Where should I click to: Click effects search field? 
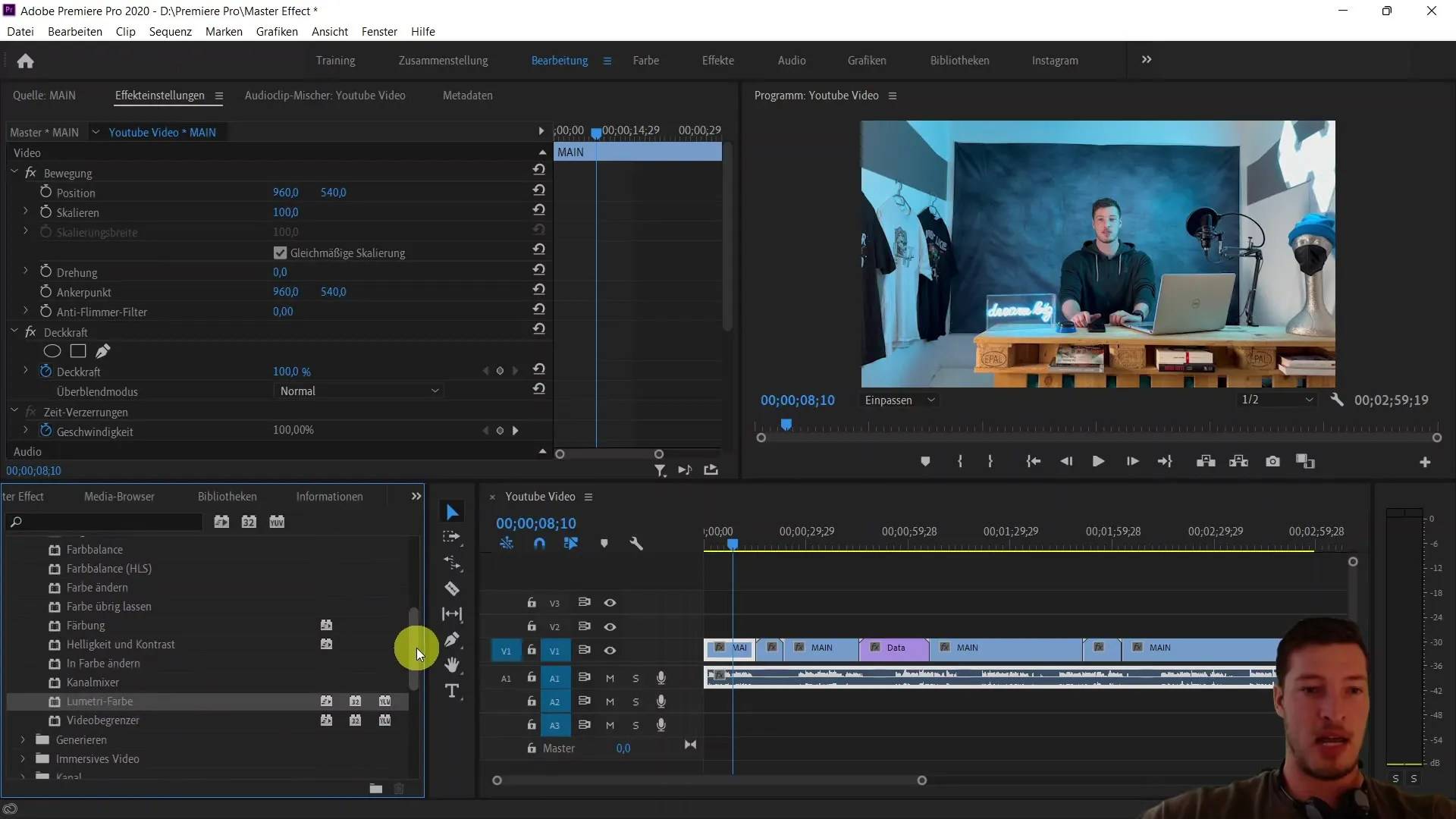[x=104, y=522]
